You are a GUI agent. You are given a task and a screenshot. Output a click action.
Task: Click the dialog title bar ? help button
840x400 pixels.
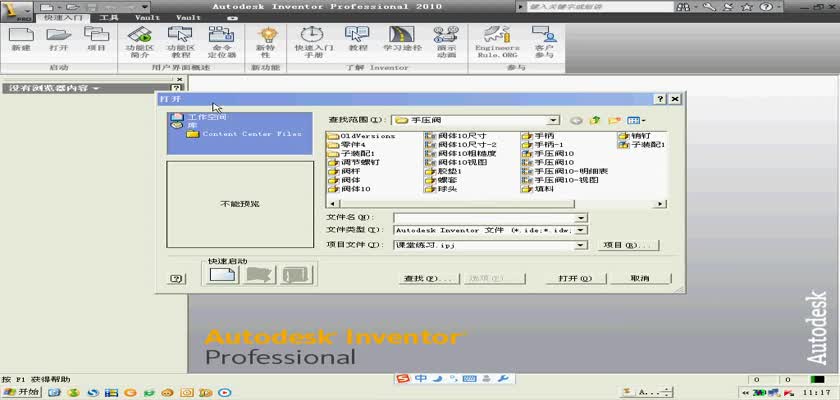(x=660, y=99)
